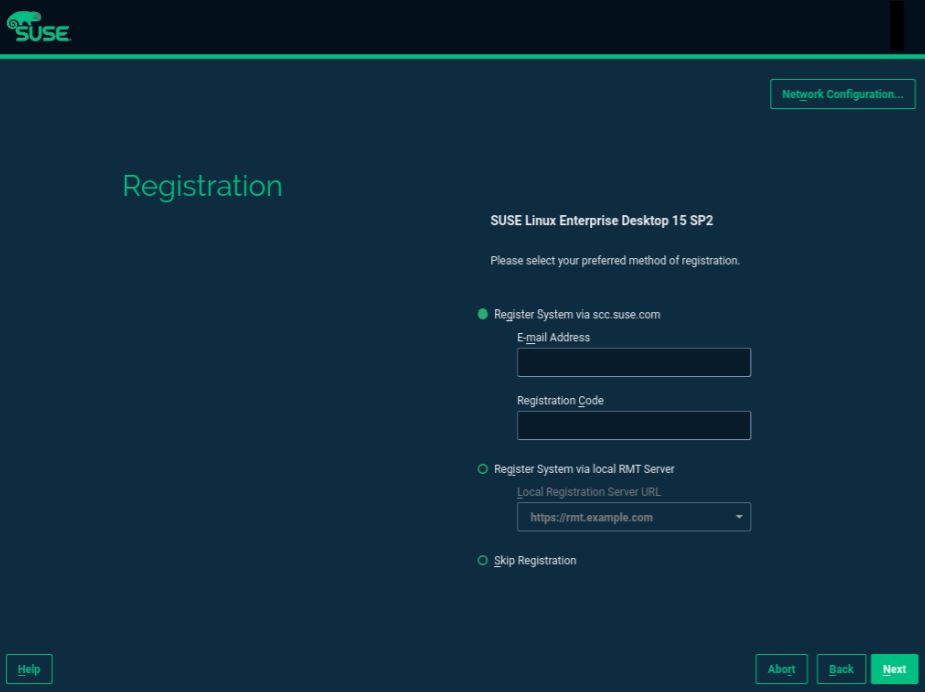Image resolution: width=925 pixels, height=692 pixels.
Task: Click the preferred method of registration text
Action: (x=614, y=261)
